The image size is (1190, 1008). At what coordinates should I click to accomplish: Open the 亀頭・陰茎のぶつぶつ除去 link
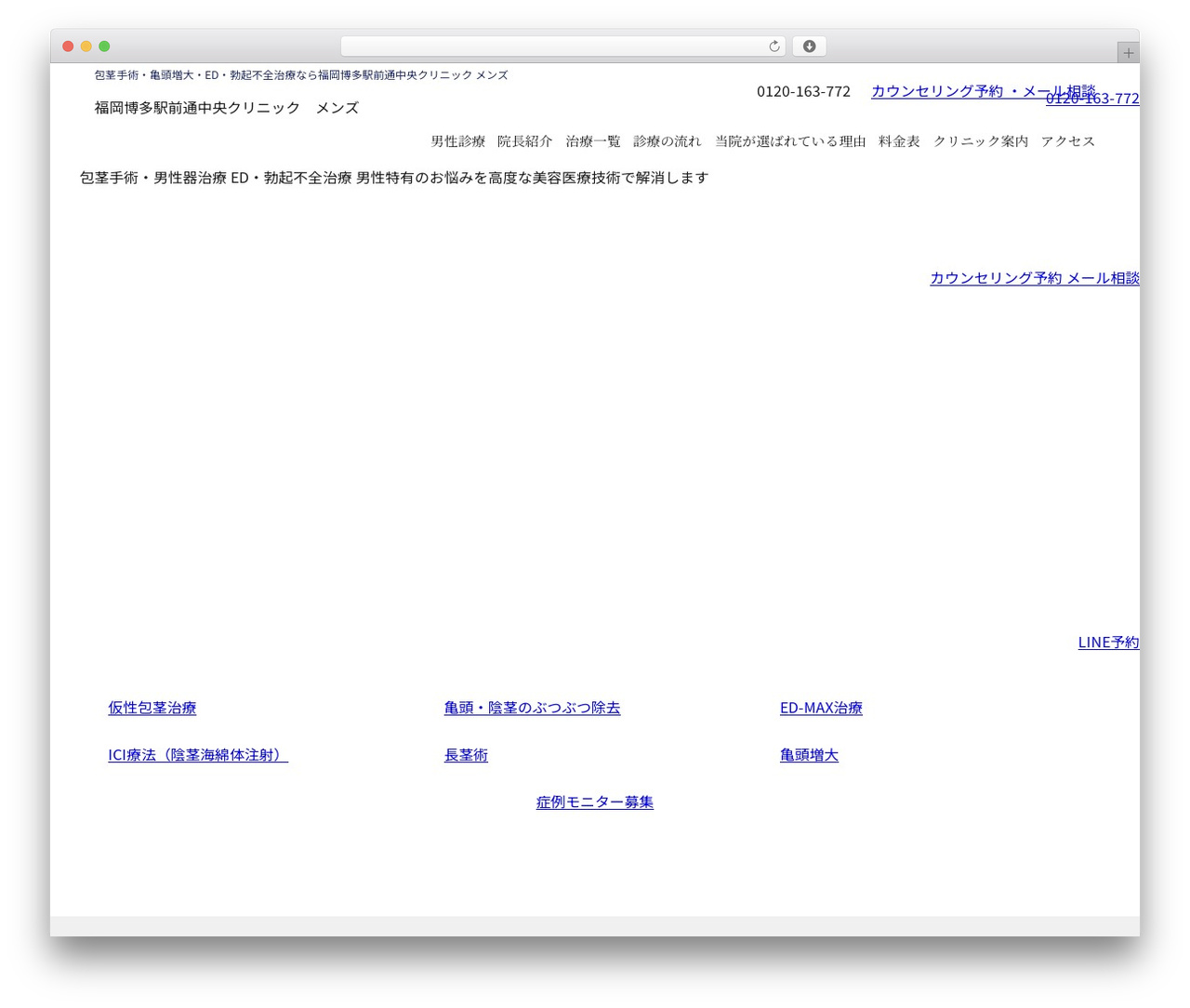(532, 708)
